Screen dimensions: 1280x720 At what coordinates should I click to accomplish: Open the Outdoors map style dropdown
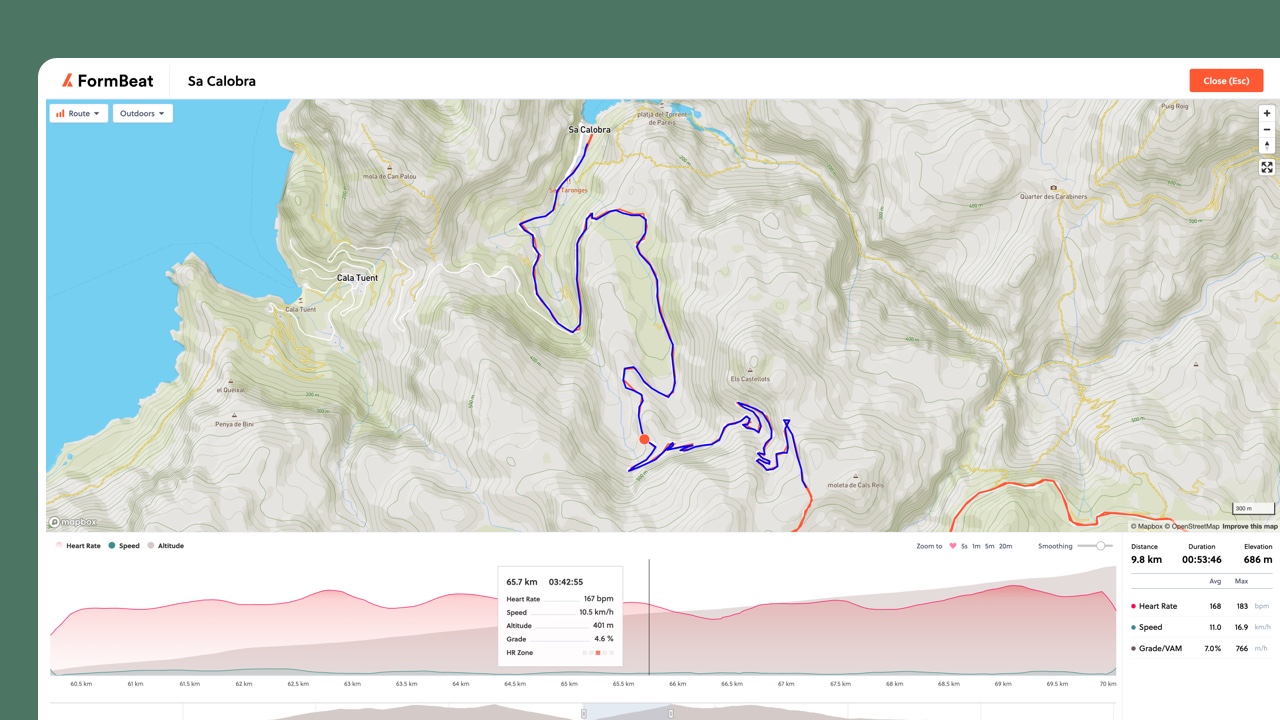(x=142, y=114)
